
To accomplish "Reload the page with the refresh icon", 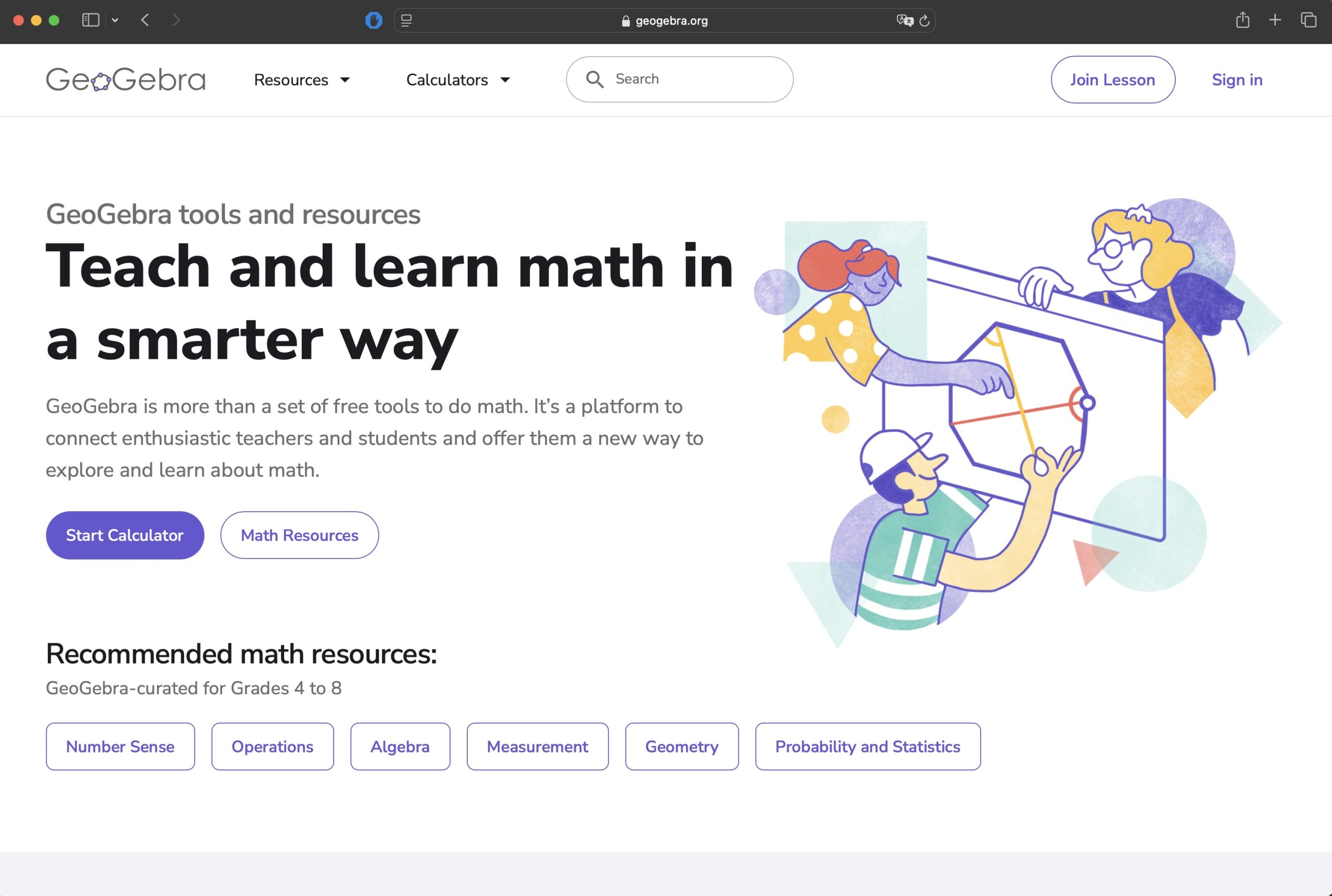I will pos(925,21).
